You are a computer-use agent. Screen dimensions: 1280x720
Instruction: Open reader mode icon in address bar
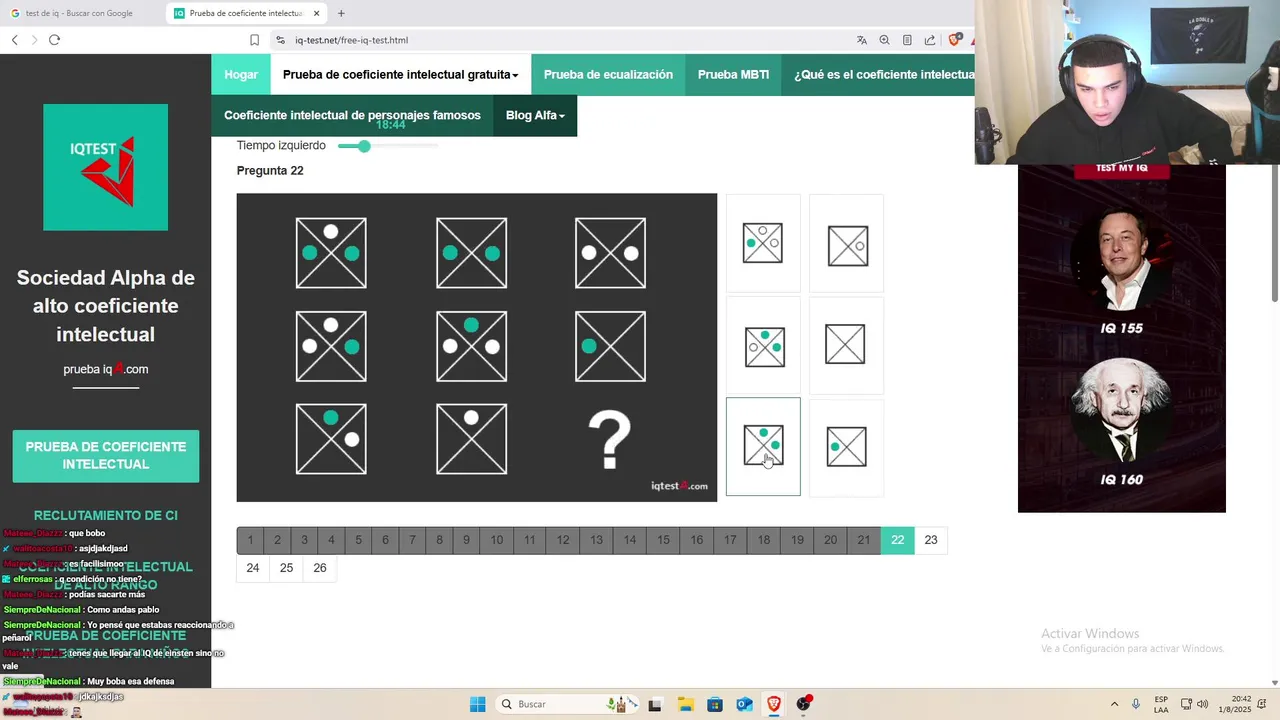point(907,40)
